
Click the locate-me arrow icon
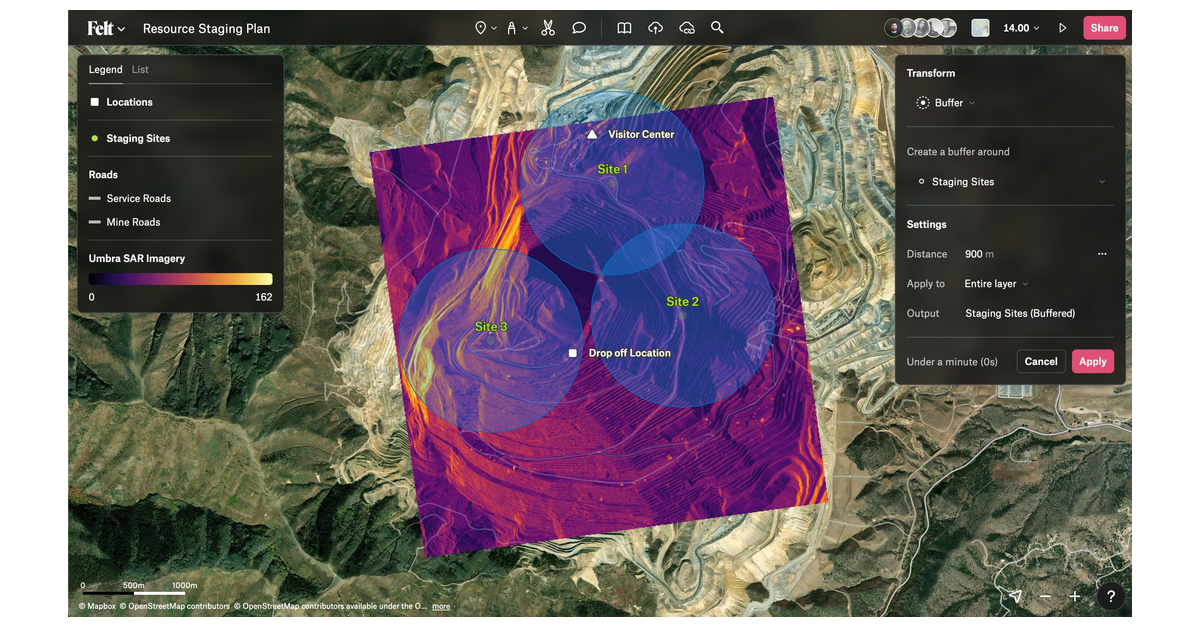[1015, 596]
